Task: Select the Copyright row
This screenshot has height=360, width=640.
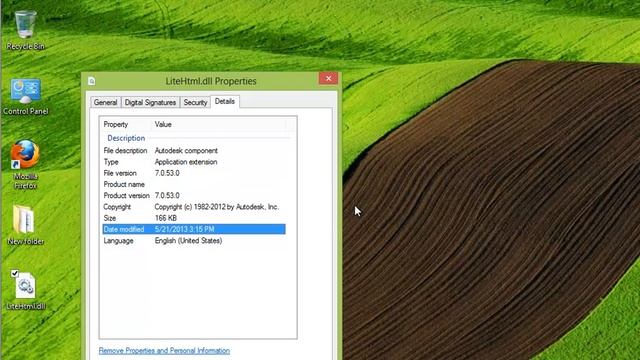Action: 194,207
